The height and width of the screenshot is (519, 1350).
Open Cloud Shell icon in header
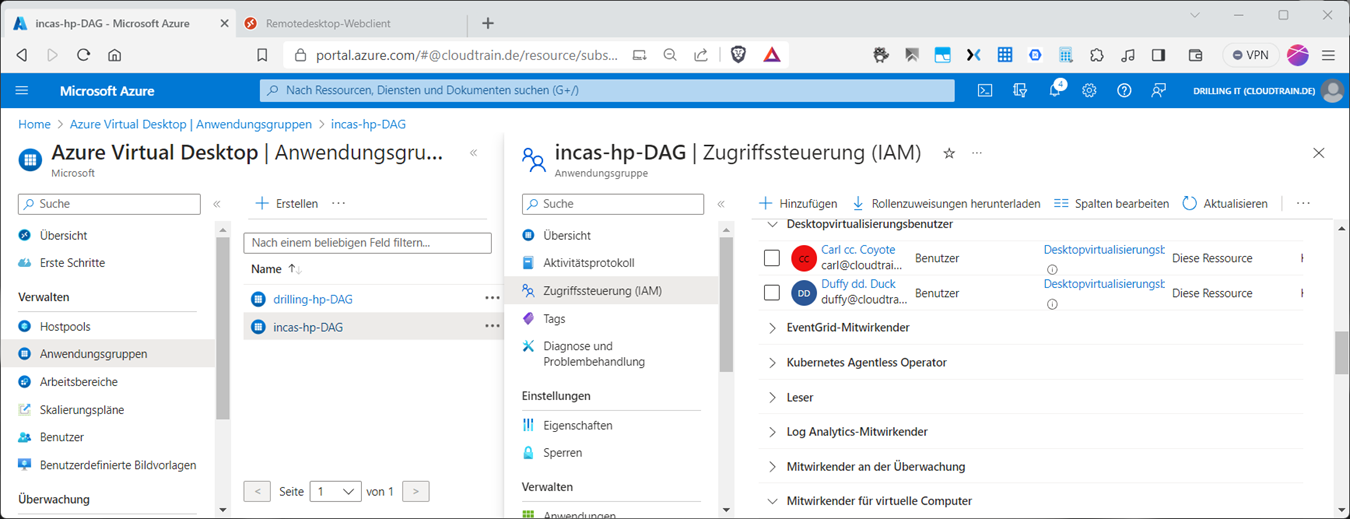coord(985,90)
